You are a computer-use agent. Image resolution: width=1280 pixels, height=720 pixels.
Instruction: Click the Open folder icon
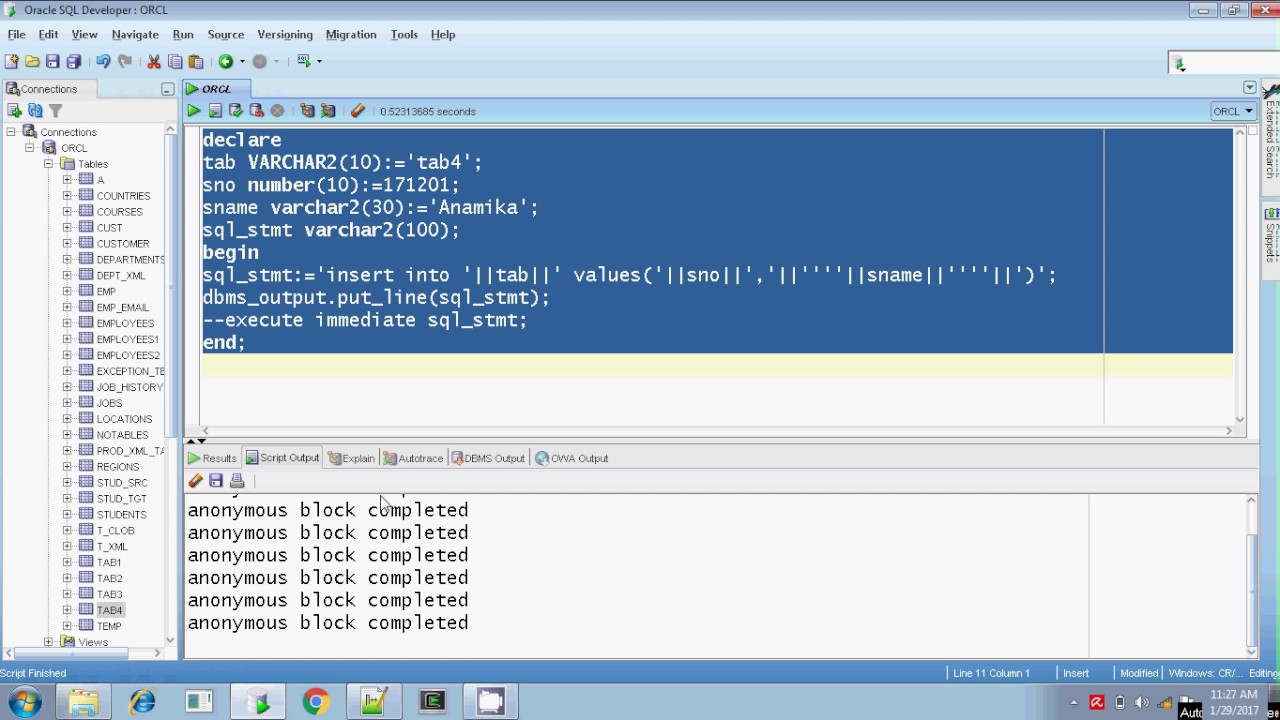click(32, 61)
